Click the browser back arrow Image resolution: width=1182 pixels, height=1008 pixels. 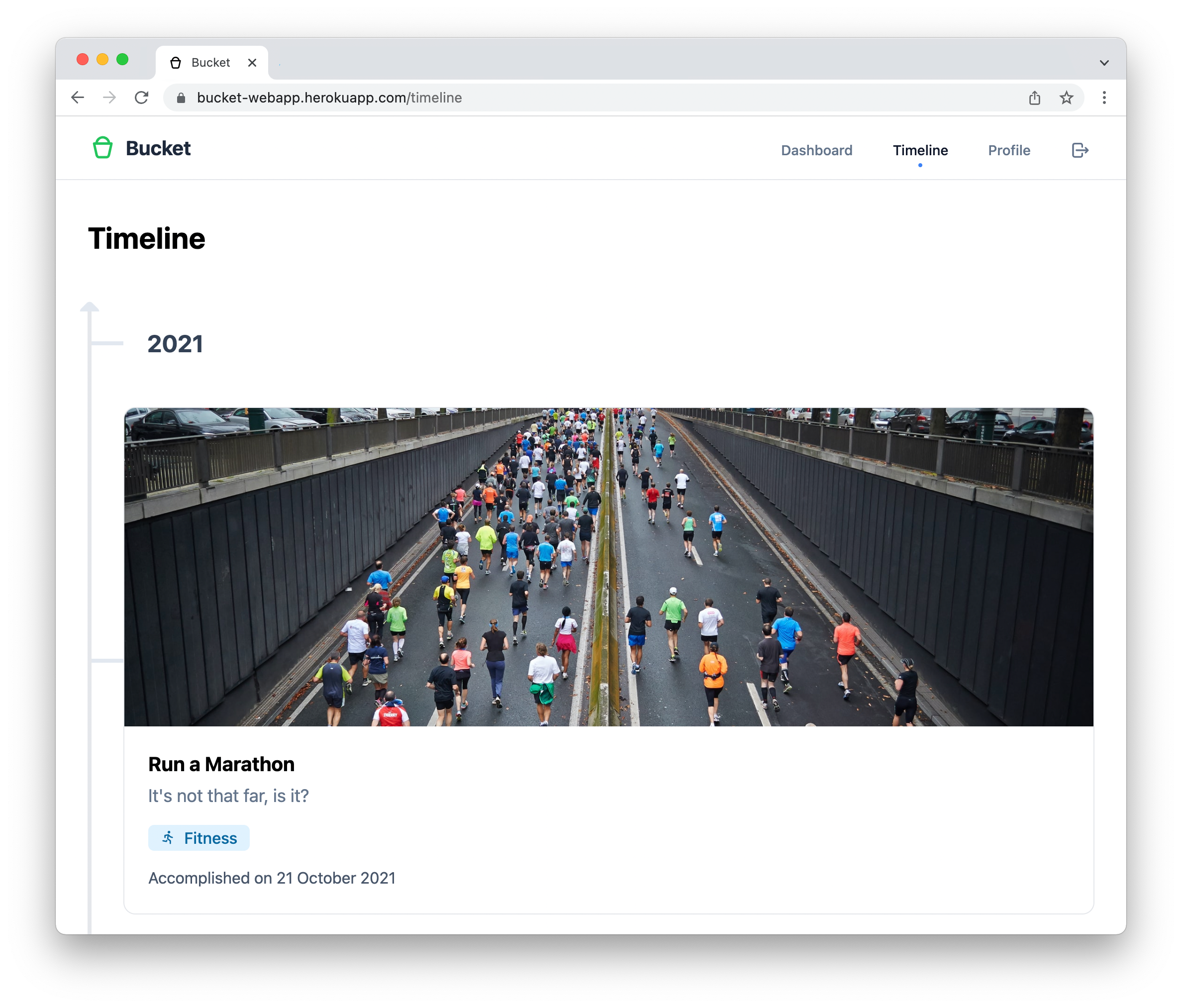(78, 98)
